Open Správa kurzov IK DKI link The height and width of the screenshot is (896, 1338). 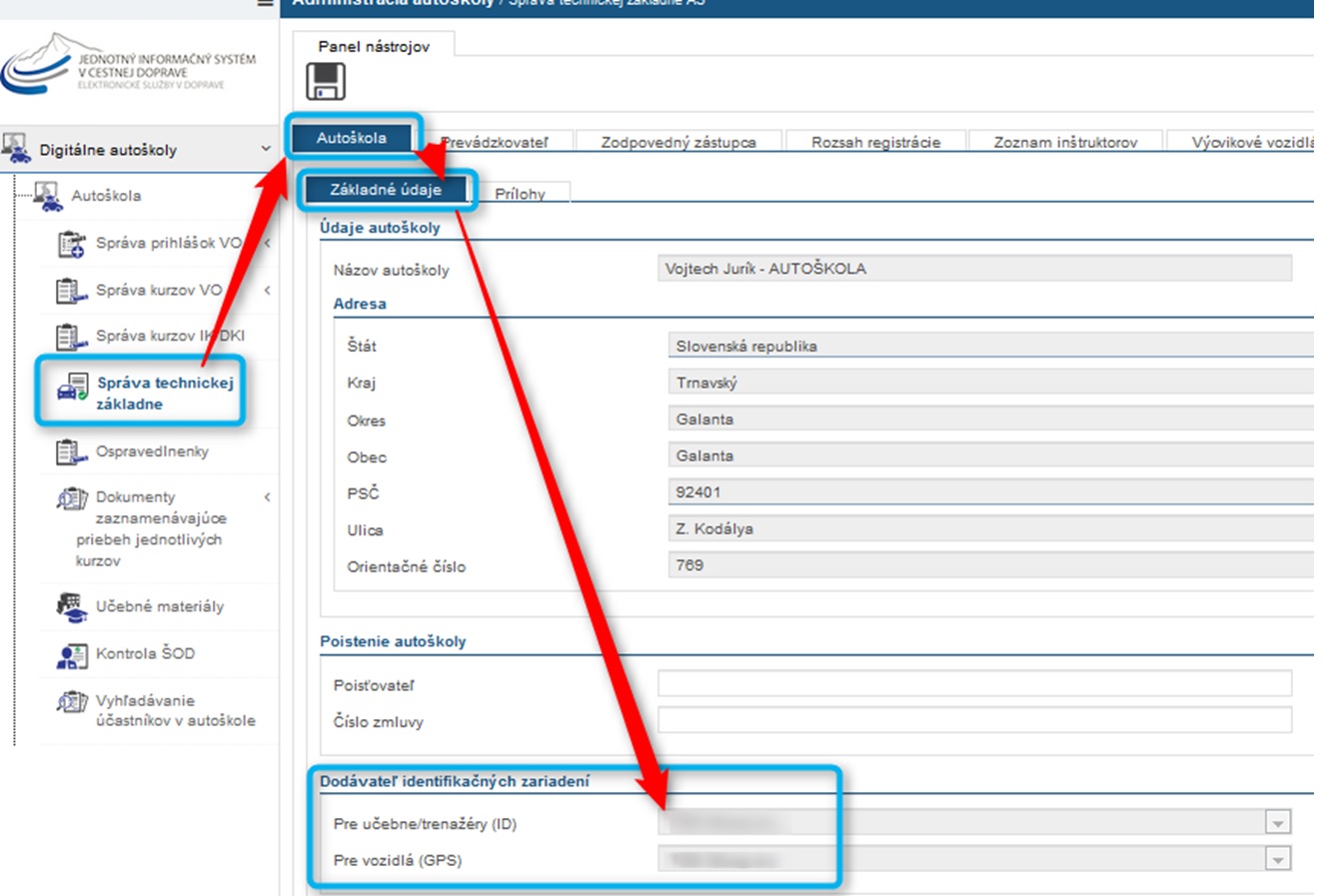[x=170, y=337]
